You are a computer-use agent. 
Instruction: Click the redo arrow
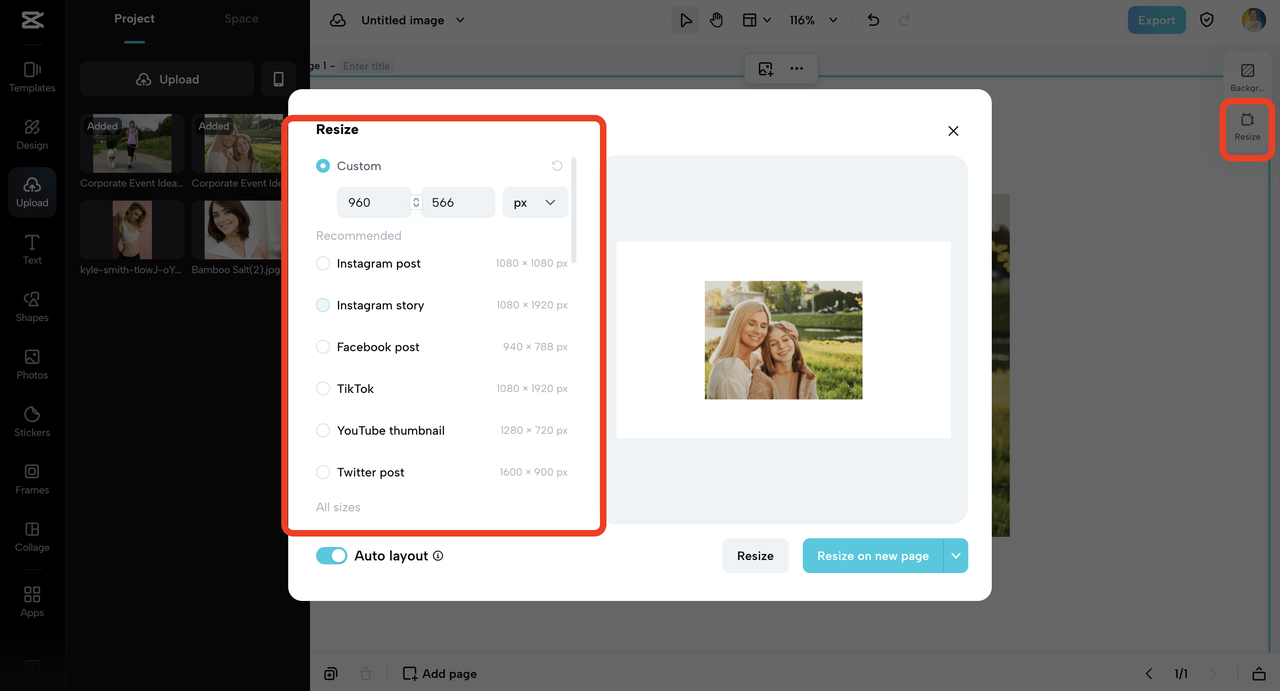click(x=905, y=20)
